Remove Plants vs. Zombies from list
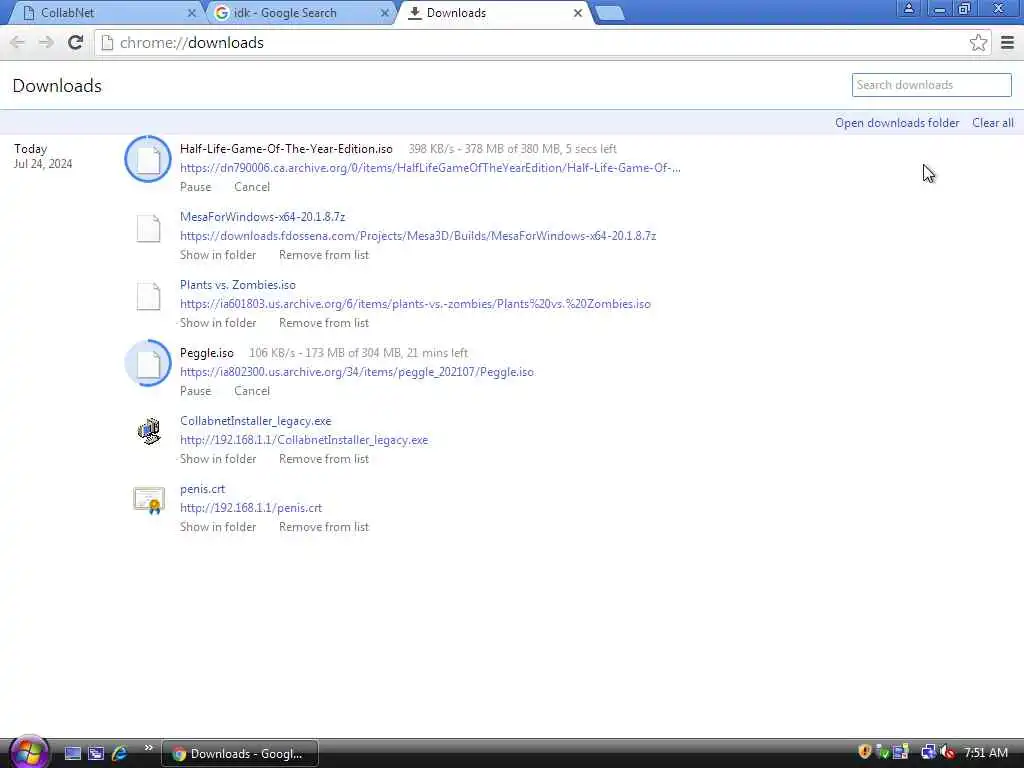 [x=323, y=323]
